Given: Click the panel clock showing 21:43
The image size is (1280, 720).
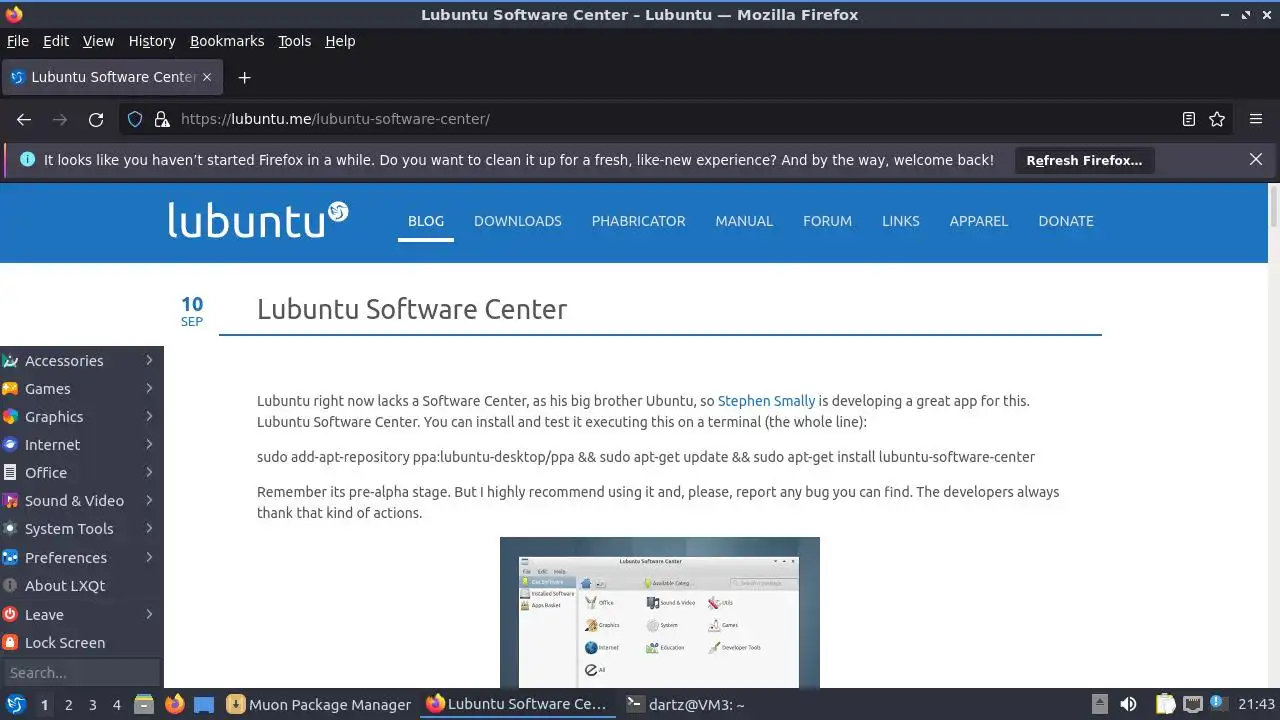Looking at the screenshot, I should pos(1256,704).
